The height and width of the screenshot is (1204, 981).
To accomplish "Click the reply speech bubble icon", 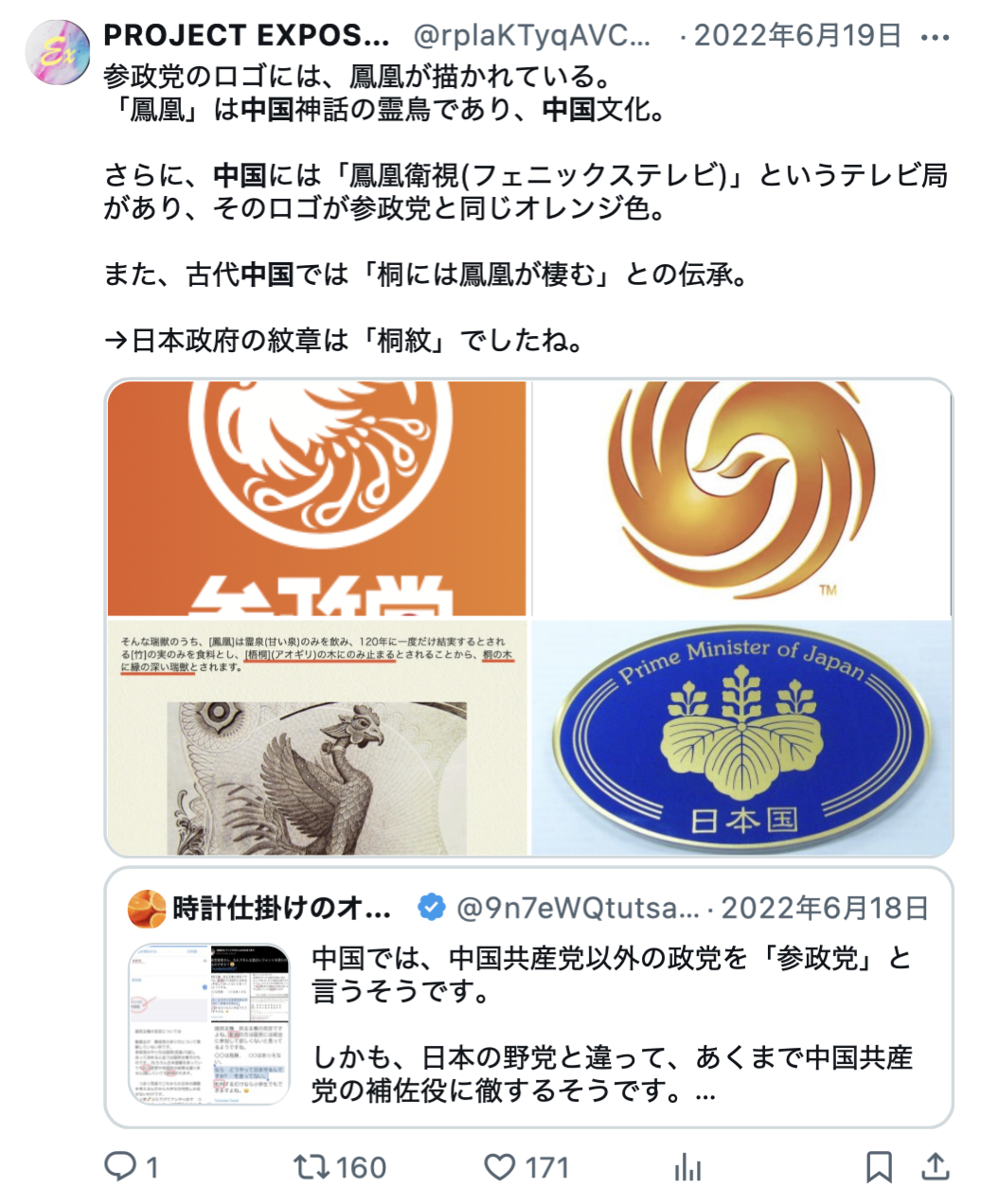I will pos(120,1166).
